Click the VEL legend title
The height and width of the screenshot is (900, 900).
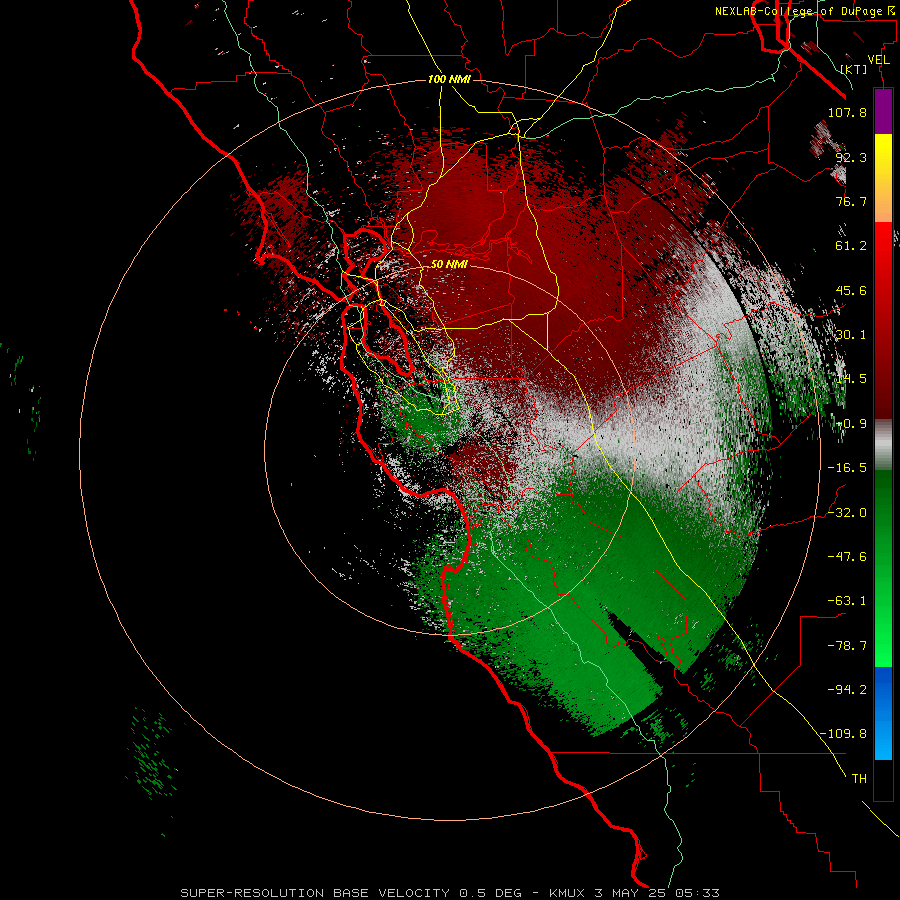coord(878,60)
